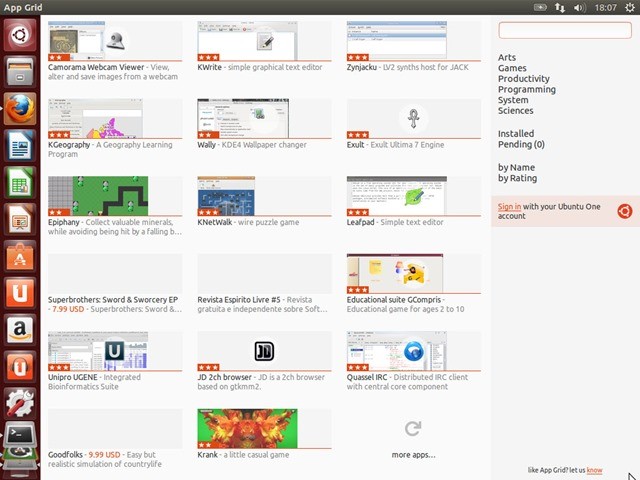Open Ubuntu Dash home from launcher
The height and width of the screenshot is (480, 640).
[x=20, y=35]
